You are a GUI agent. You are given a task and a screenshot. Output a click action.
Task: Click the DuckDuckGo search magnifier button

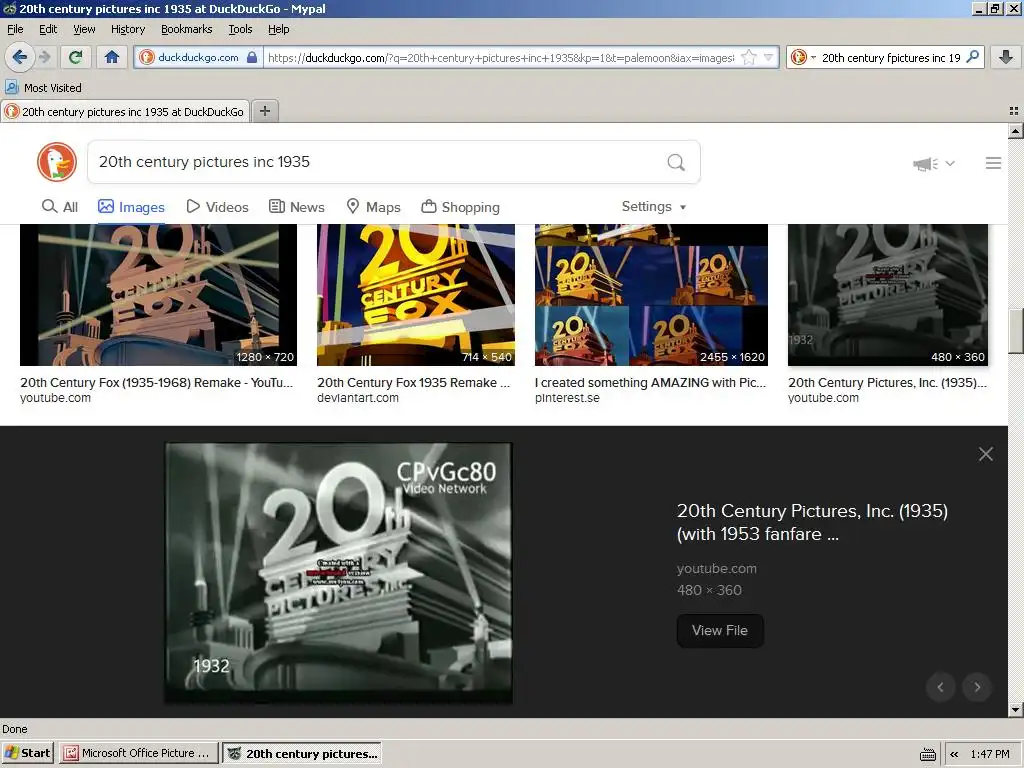point(676,162)
